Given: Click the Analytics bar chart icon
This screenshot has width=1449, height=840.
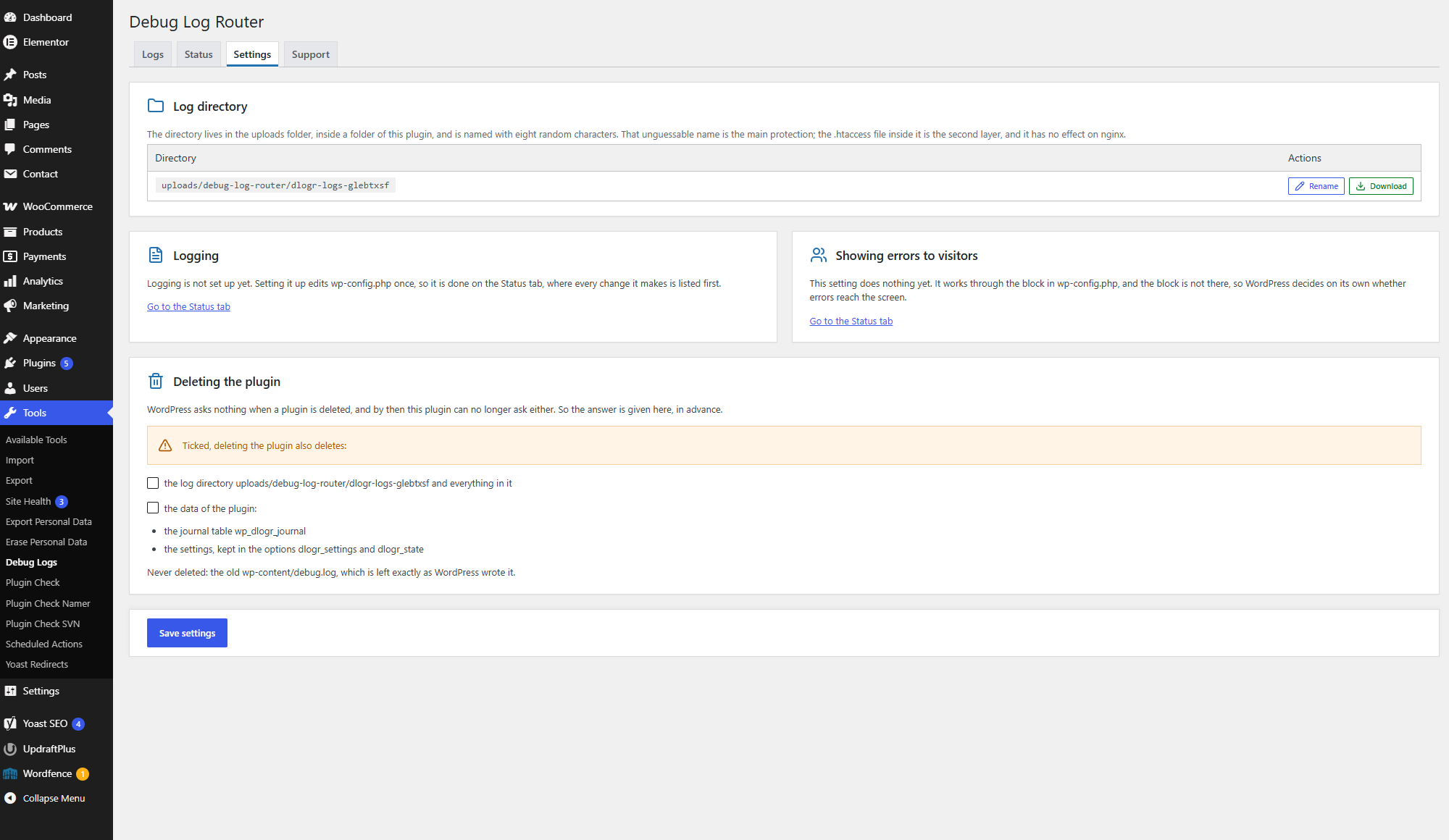Looking at the screenshot, I should [x=10, y=281].
